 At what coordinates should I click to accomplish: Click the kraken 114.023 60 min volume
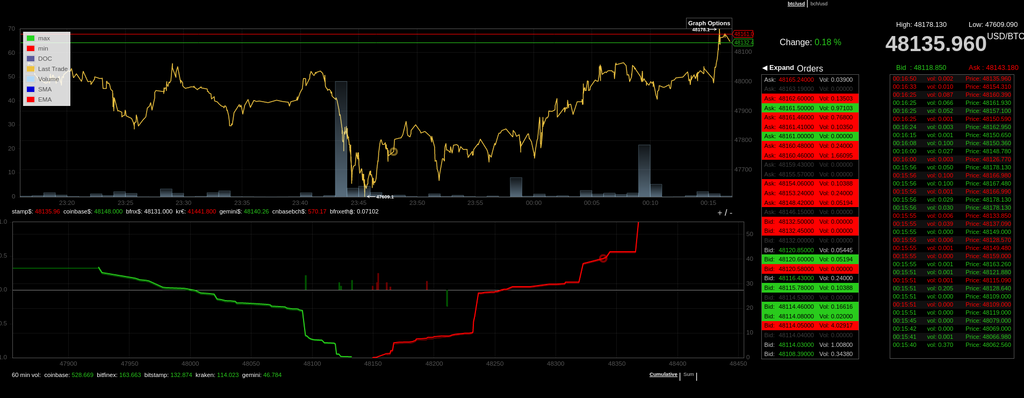coord(216,374)
